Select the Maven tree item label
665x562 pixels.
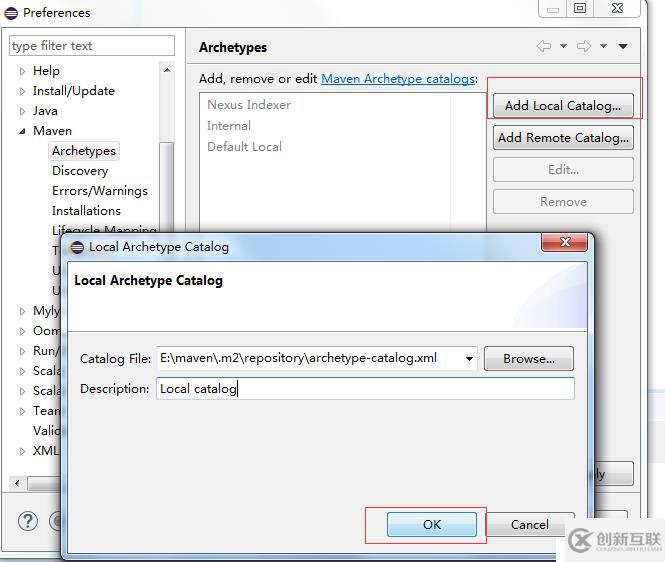(x=52, y=131)
